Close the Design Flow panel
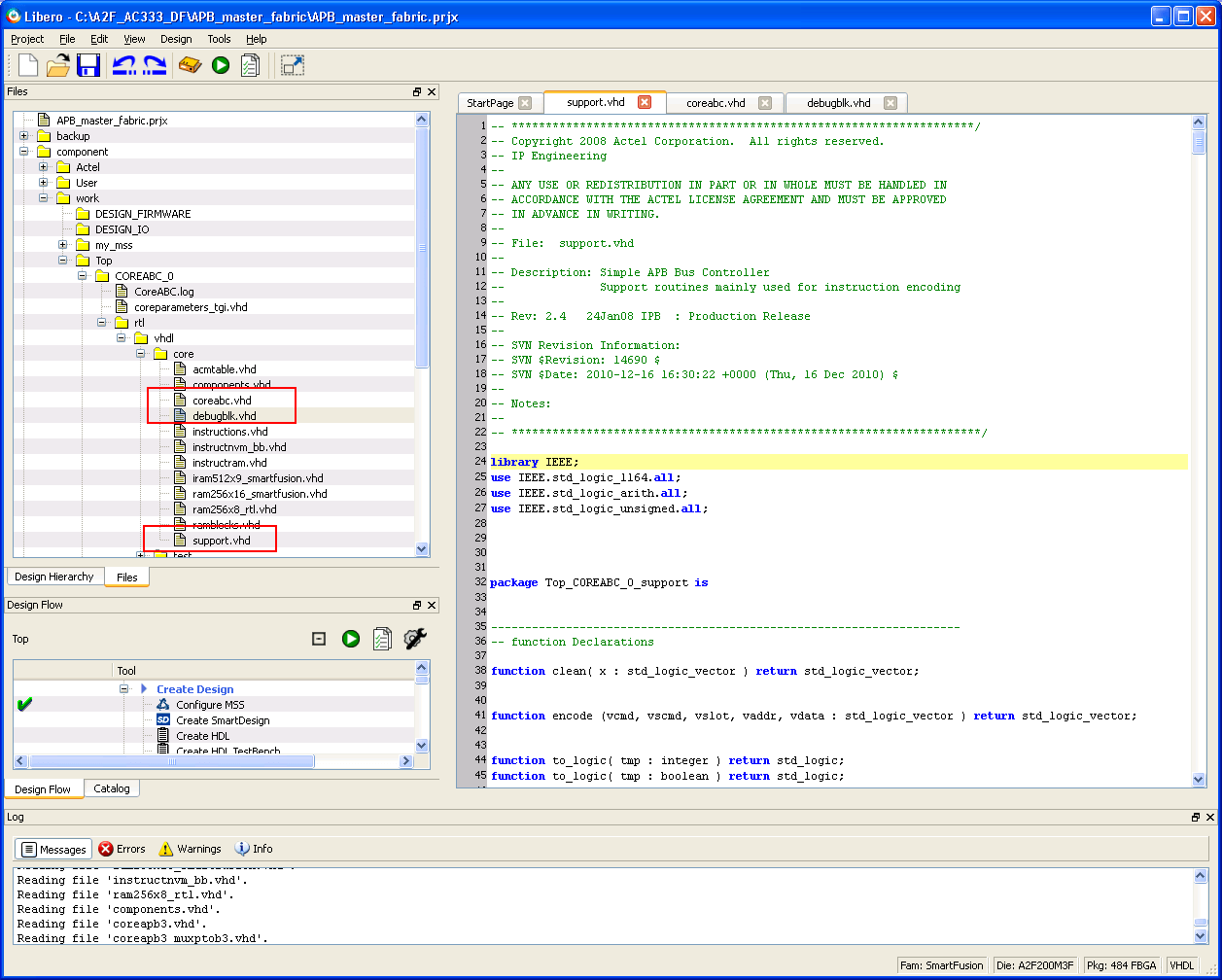 click(x=433, y=605)
